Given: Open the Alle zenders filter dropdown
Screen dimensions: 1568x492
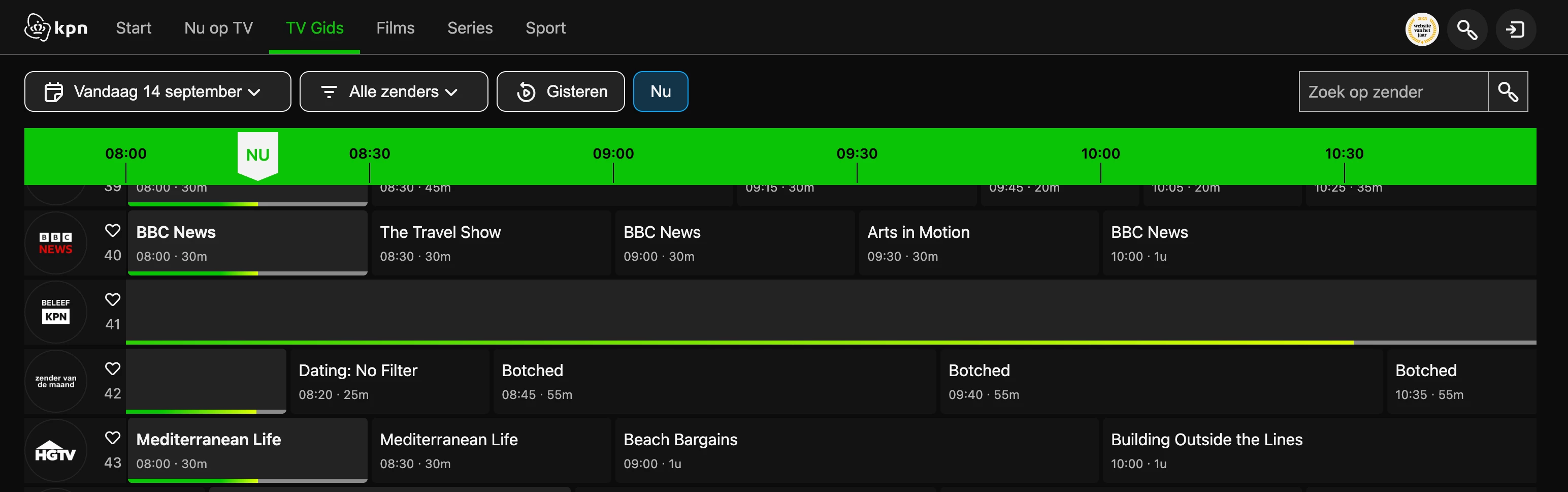Looking at the screenshot, I should (393, 92).
